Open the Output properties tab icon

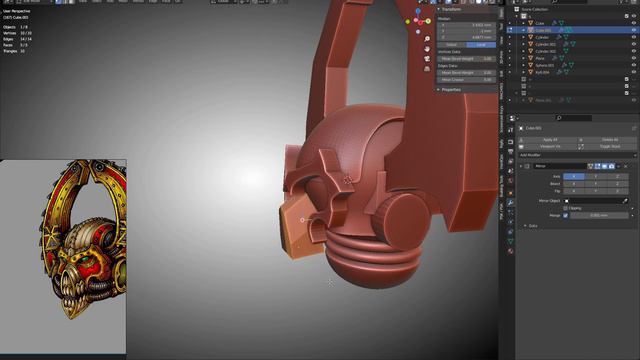[511, 151]
